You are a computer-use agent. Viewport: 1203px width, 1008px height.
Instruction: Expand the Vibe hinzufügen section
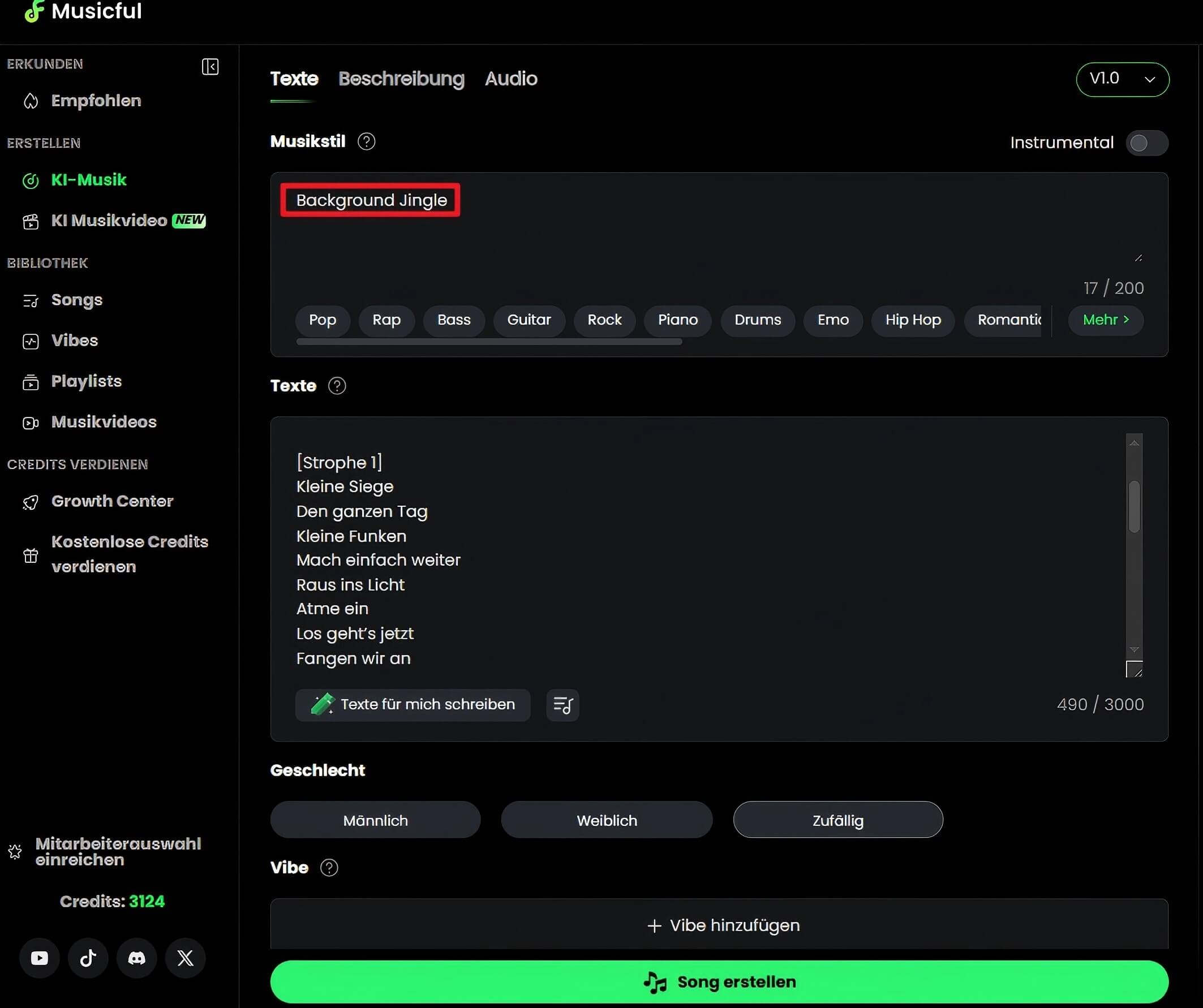(x=723, y=925)
